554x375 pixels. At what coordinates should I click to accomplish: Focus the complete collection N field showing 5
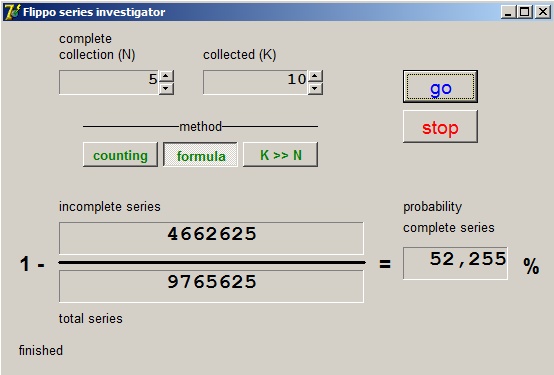(x=109, y=82)
